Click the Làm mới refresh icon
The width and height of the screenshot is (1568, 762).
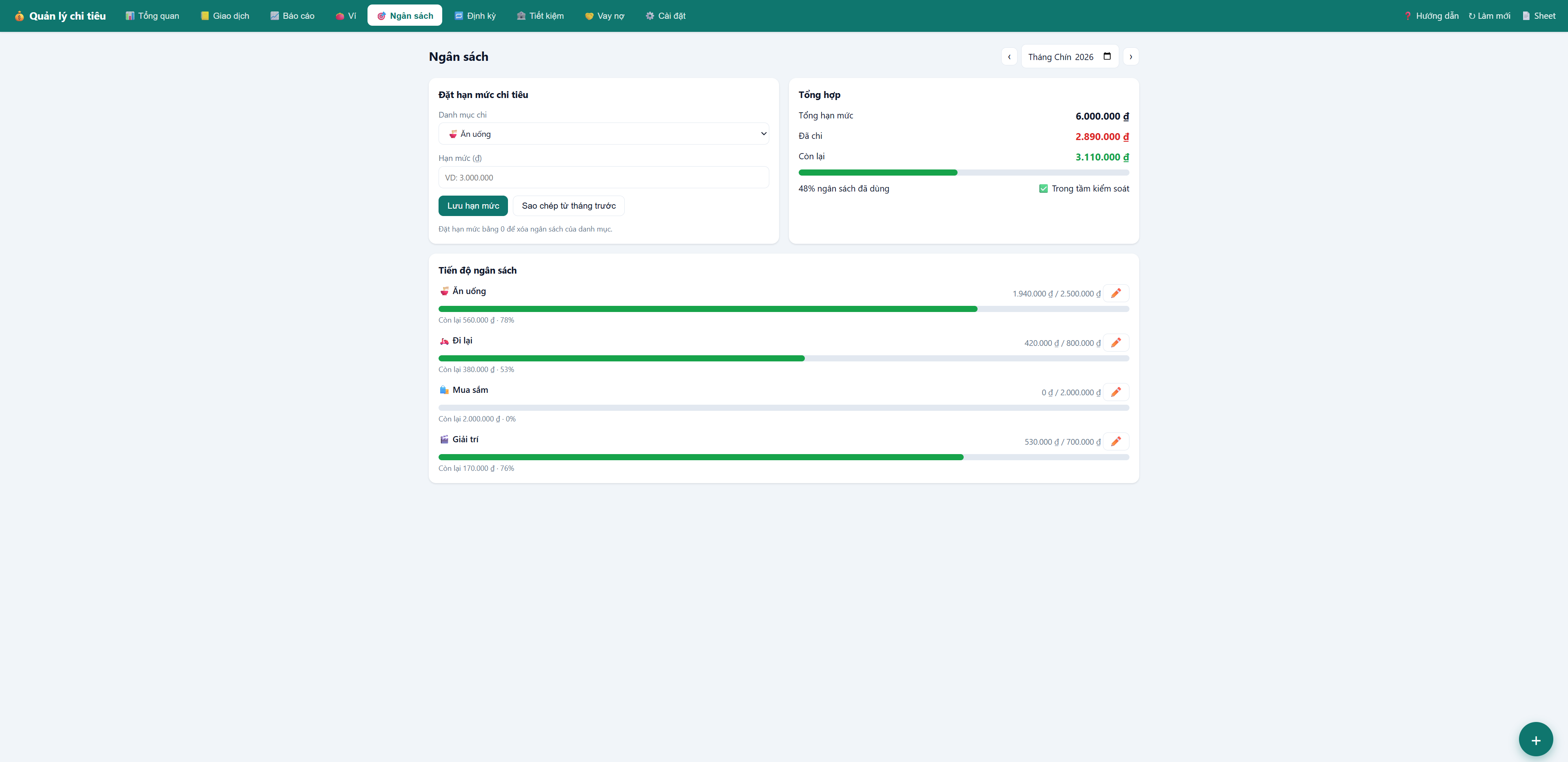click(1472, 16)
